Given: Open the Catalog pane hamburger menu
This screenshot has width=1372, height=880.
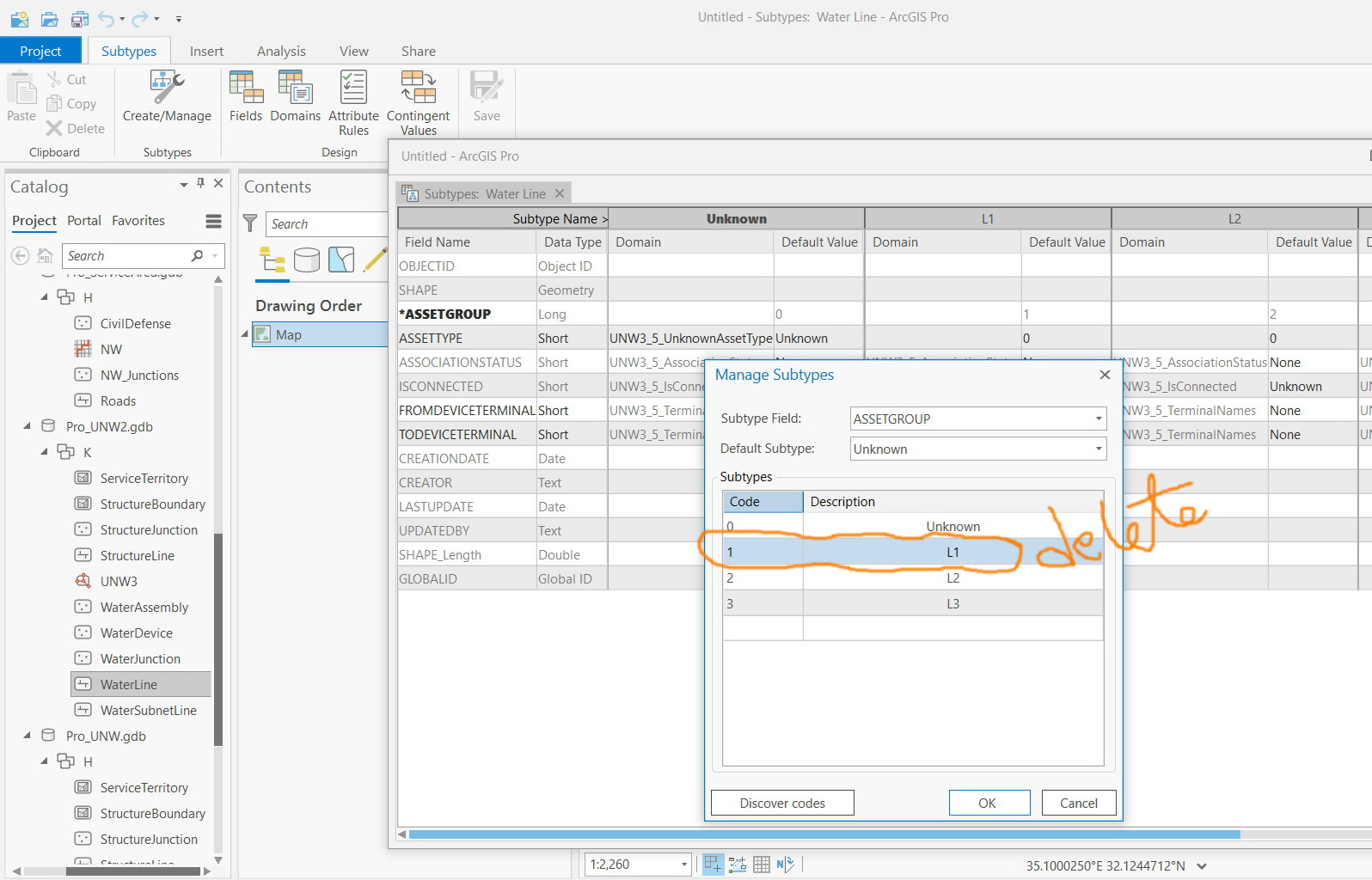Looking at the screenshot, I should (x=214, y=222).
